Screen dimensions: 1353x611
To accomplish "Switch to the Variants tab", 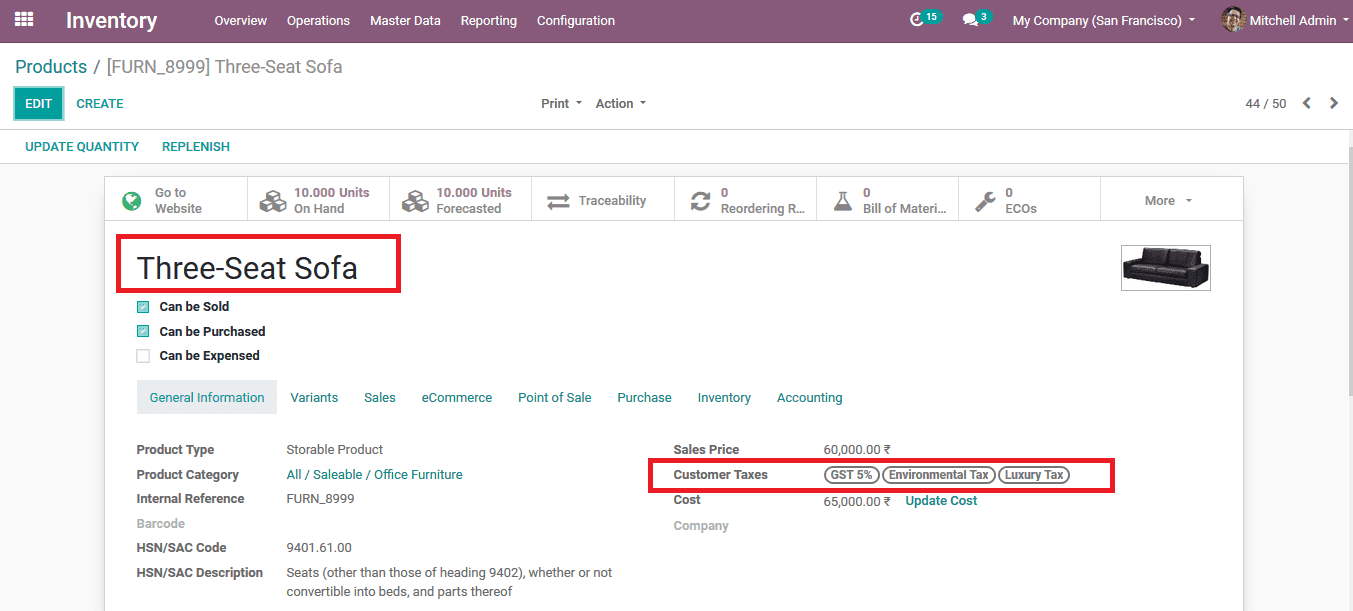I will tap(314, 397).
